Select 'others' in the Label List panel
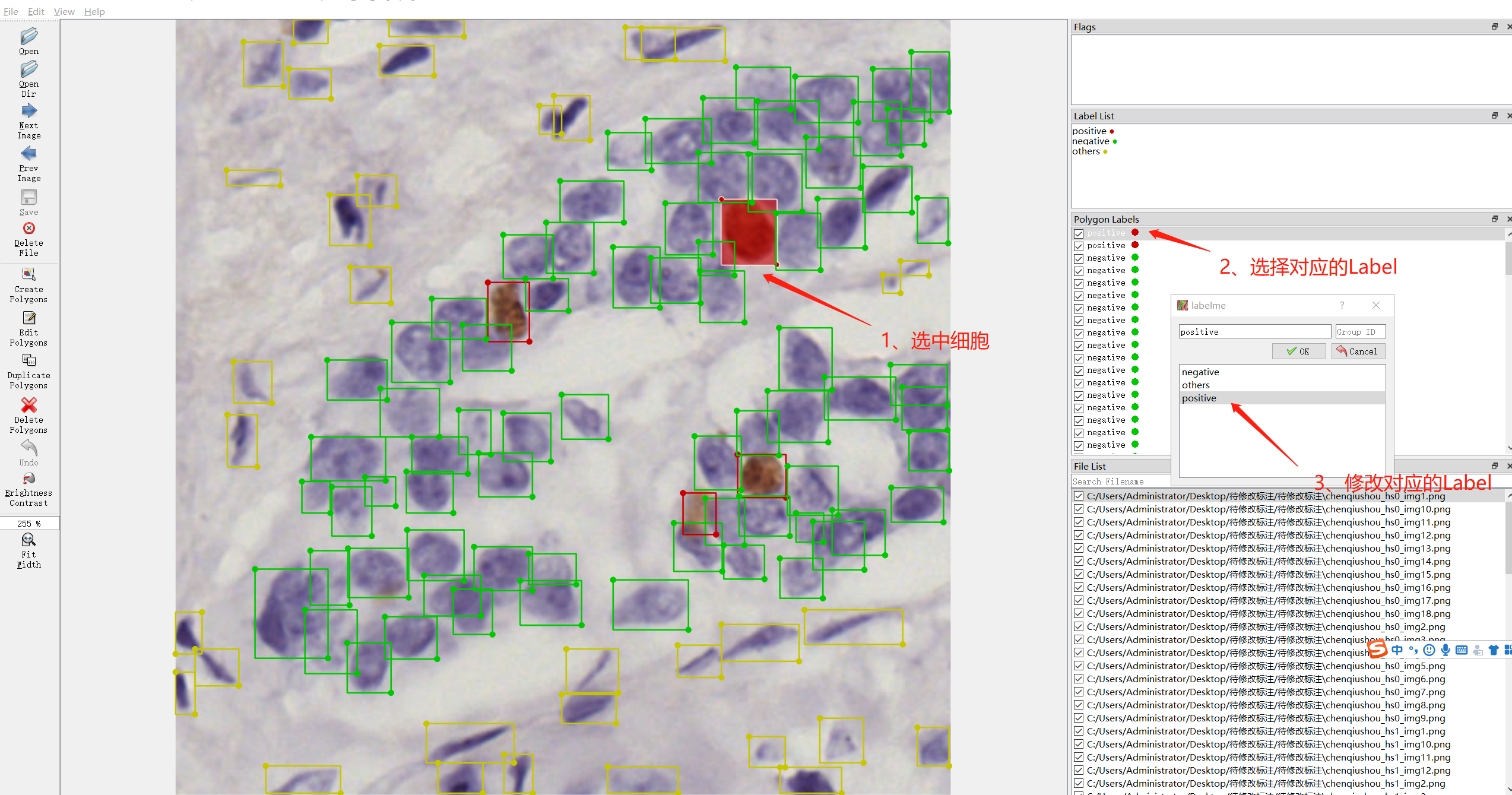1512x795 pixels. [x=1086, y=151]
